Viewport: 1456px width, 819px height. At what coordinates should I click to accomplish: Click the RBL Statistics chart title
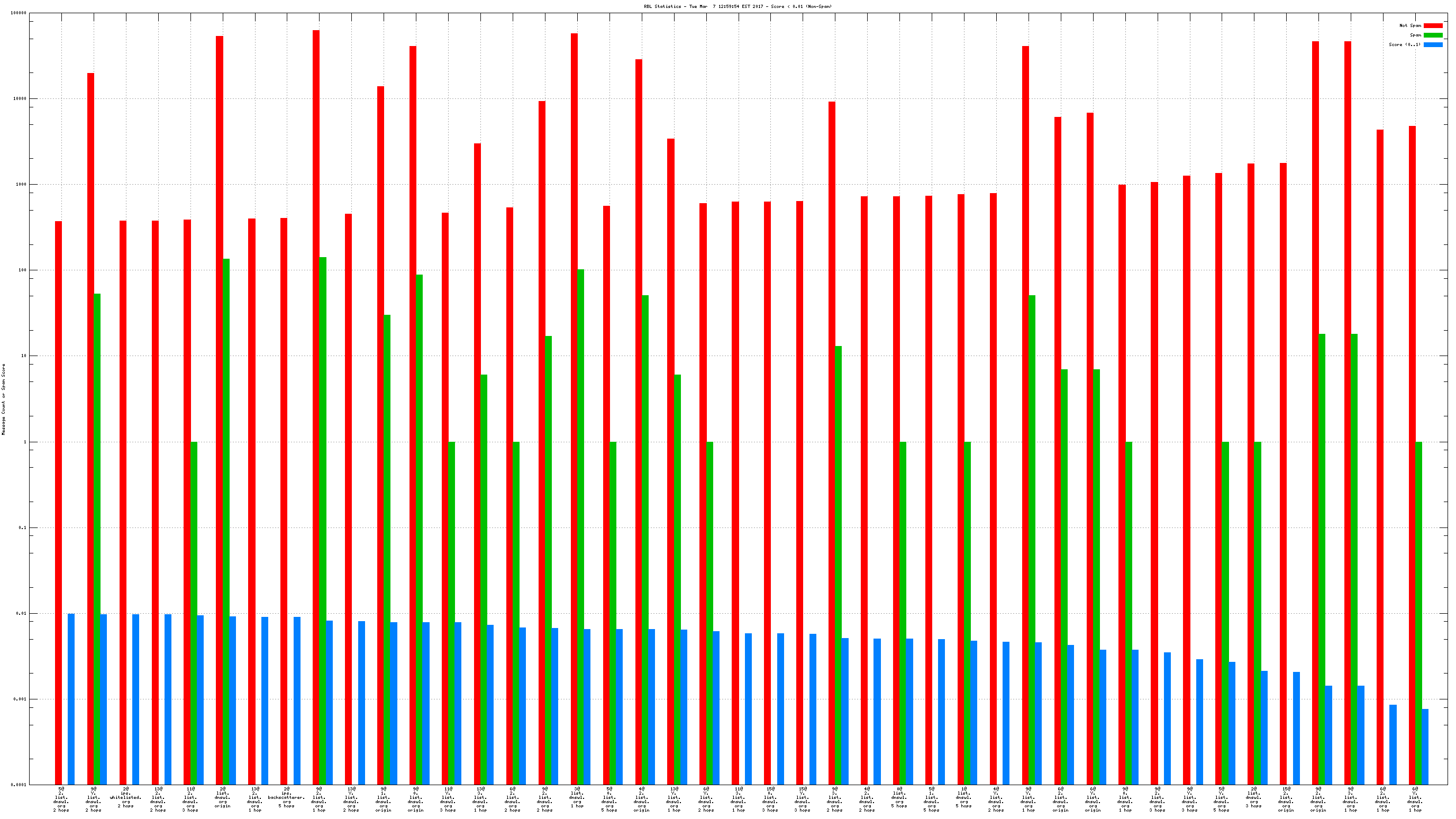tap(738, 6)
